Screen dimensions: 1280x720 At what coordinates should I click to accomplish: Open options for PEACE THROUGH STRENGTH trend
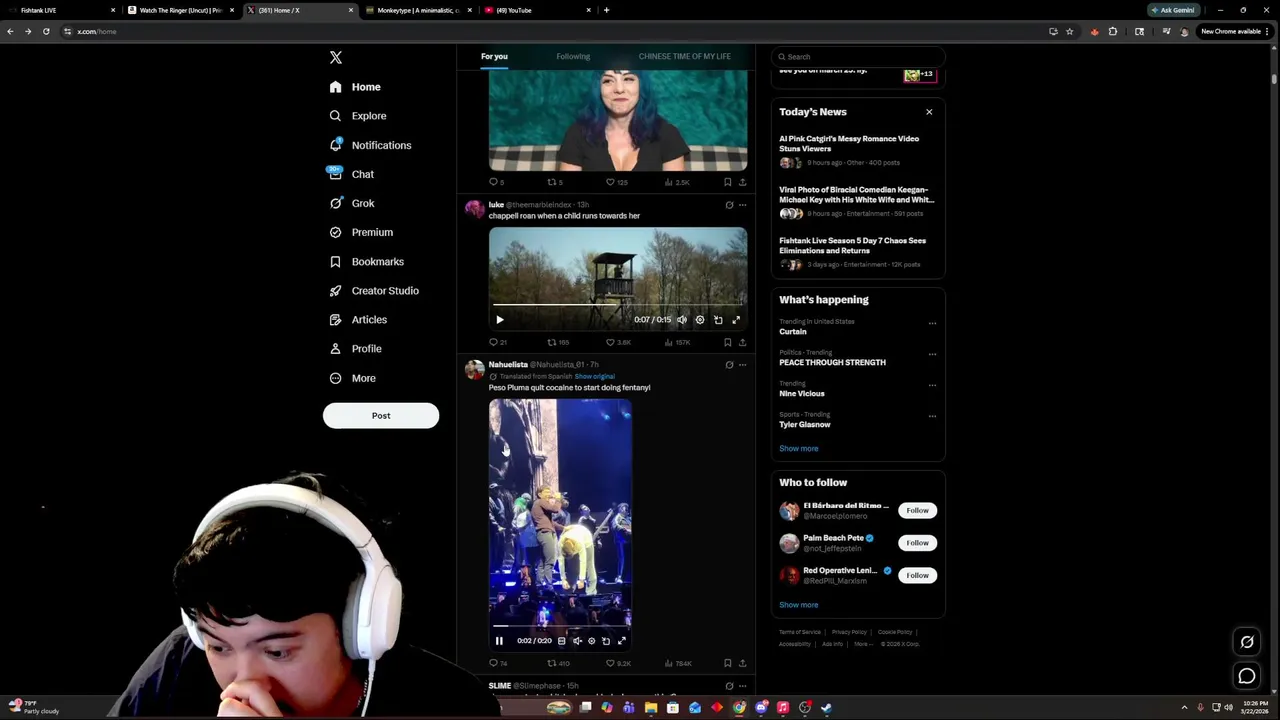pyautogui.click(x=932, y=354)
